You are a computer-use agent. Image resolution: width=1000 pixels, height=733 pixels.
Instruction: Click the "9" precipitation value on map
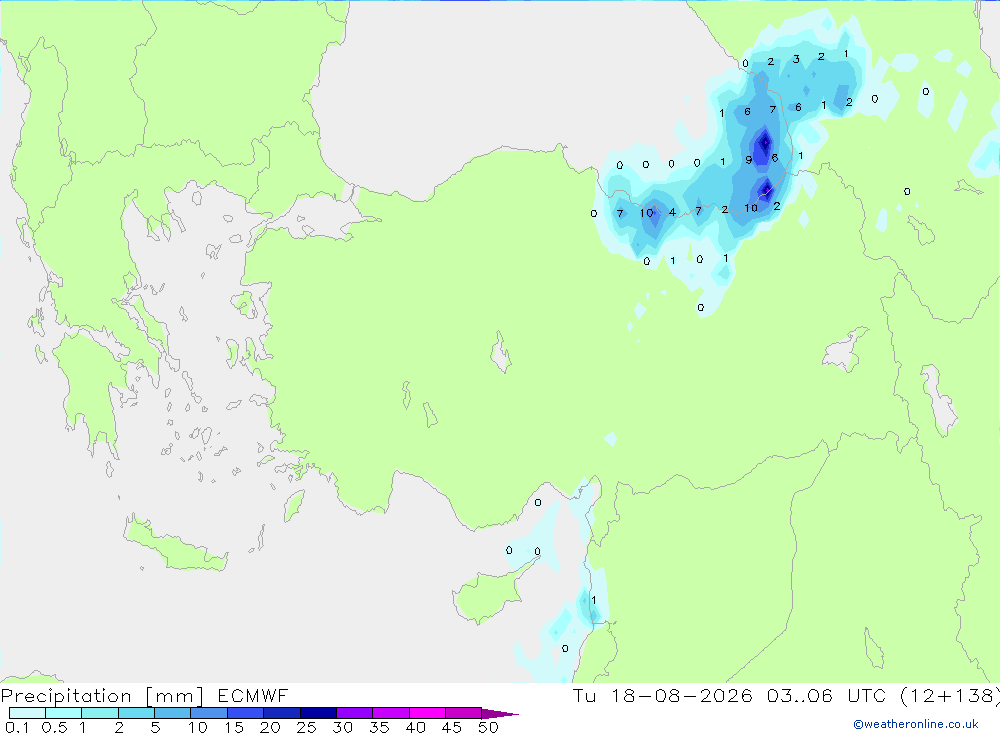(x=749, y=160)
